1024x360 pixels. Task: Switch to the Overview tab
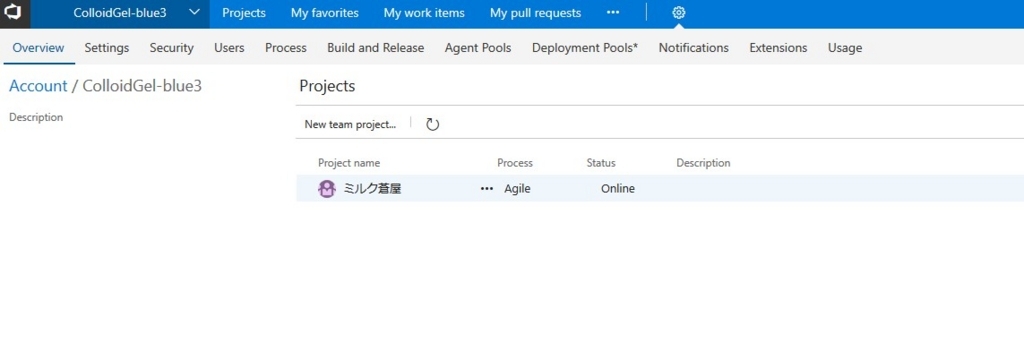coord(39,48)
